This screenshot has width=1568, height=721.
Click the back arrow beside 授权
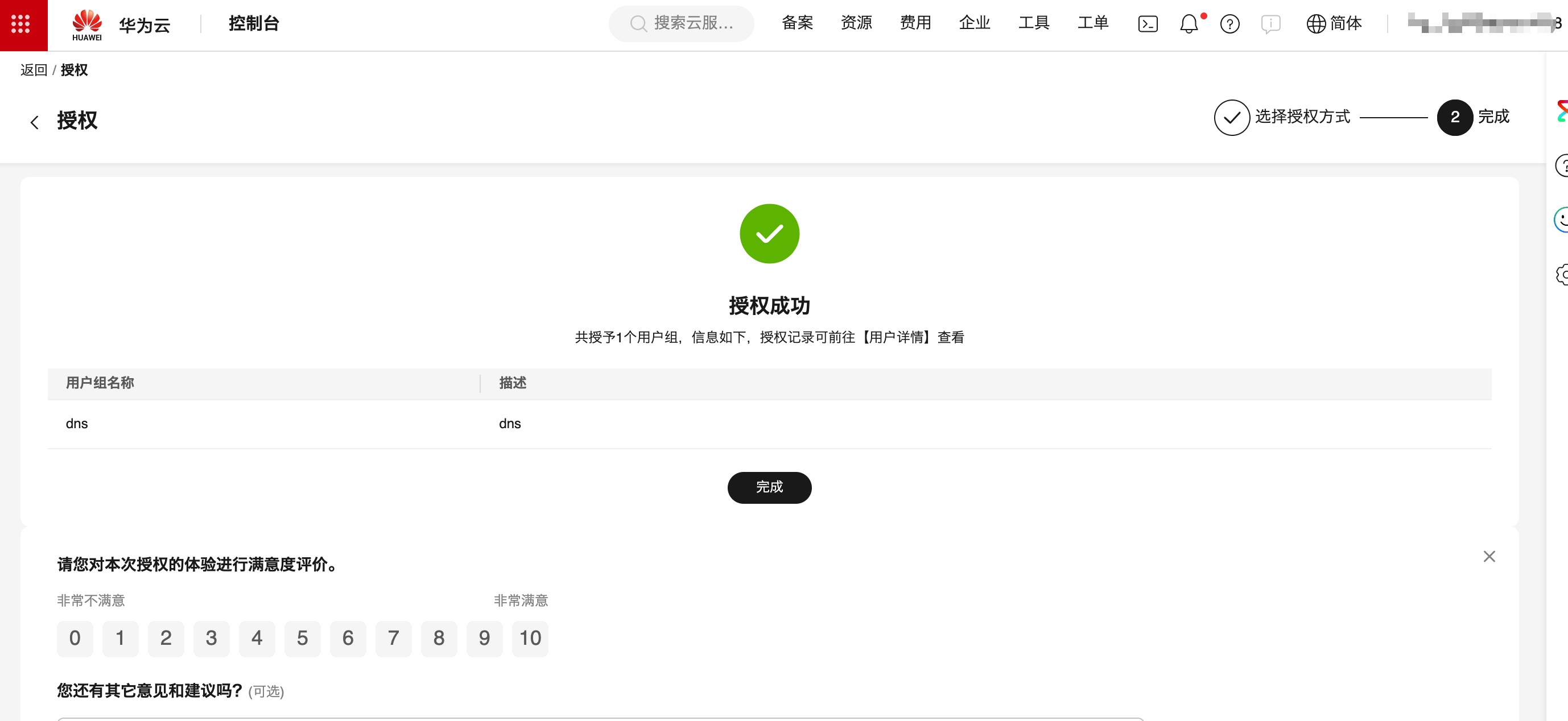(35, 122)
